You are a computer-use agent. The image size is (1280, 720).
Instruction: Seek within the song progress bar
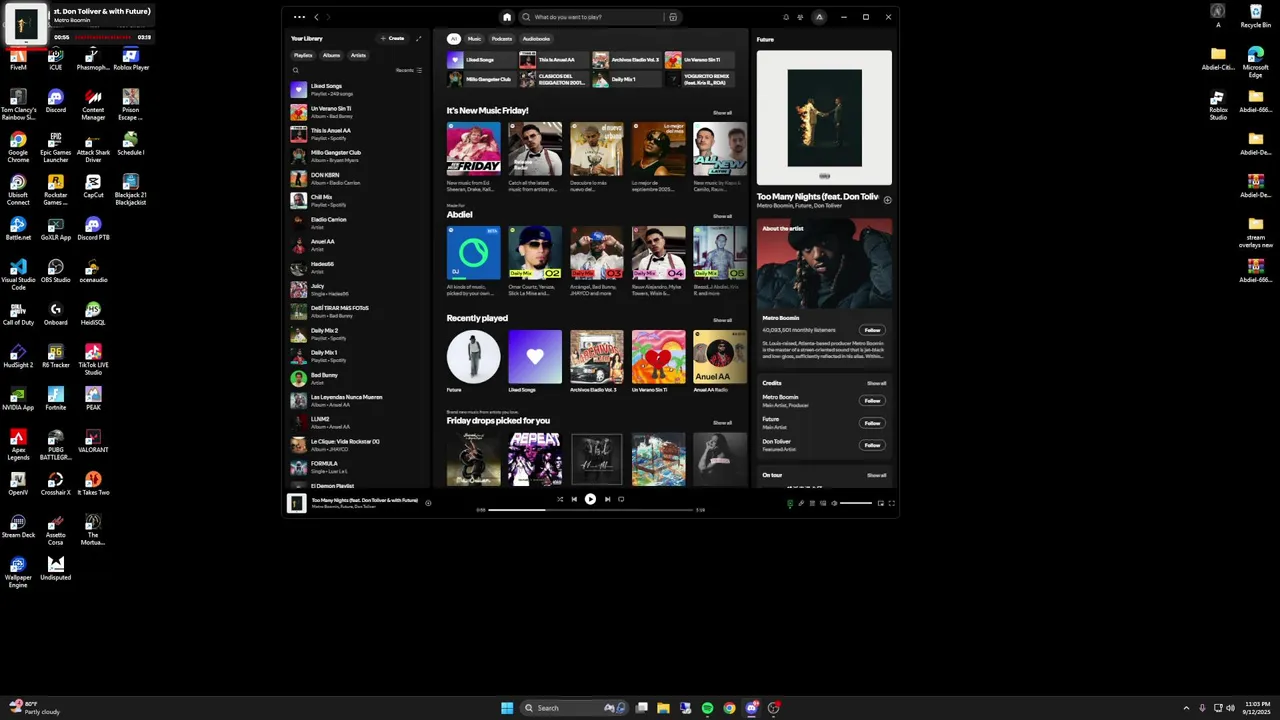pos(591,510)
